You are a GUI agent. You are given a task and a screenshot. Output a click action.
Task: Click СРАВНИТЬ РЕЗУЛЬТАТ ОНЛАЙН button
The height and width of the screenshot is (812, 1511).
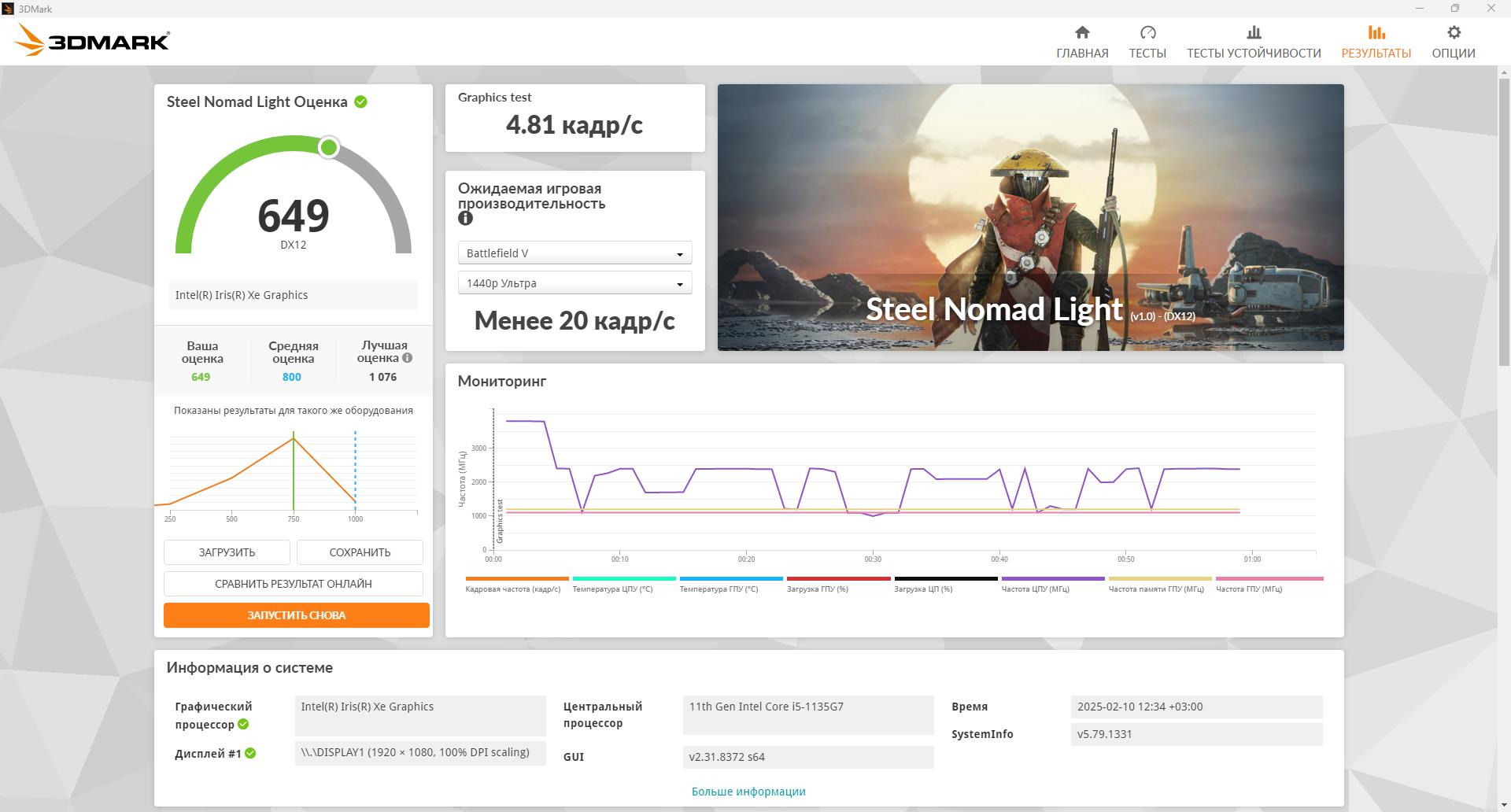pos(294,584)
